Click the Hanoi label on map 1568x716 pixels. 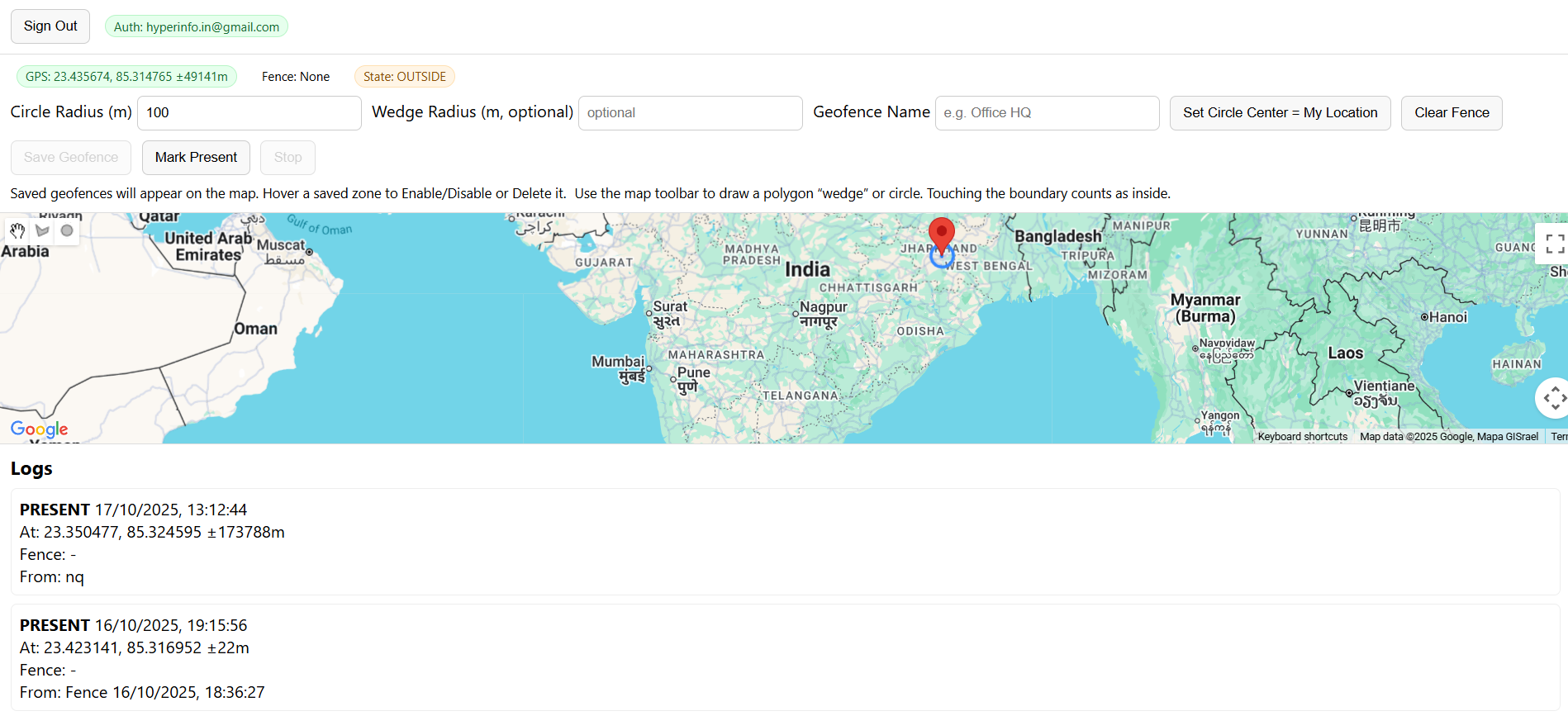click(x=1448, y=317)
